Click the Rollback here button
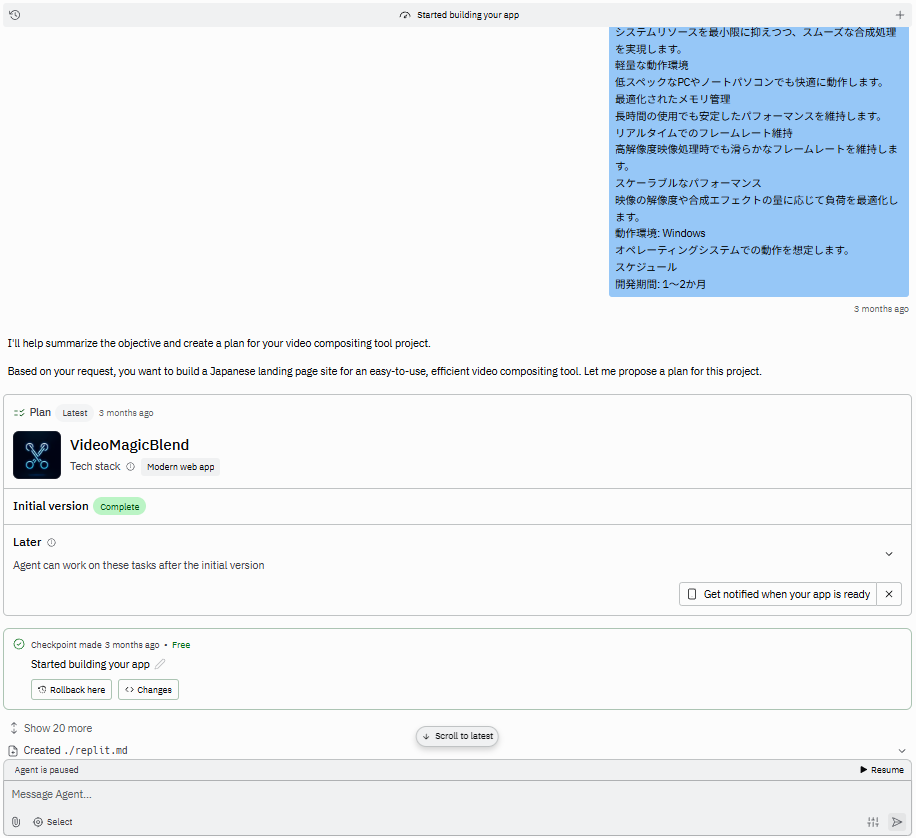916x838 pixels. click(x=71, y=690)
